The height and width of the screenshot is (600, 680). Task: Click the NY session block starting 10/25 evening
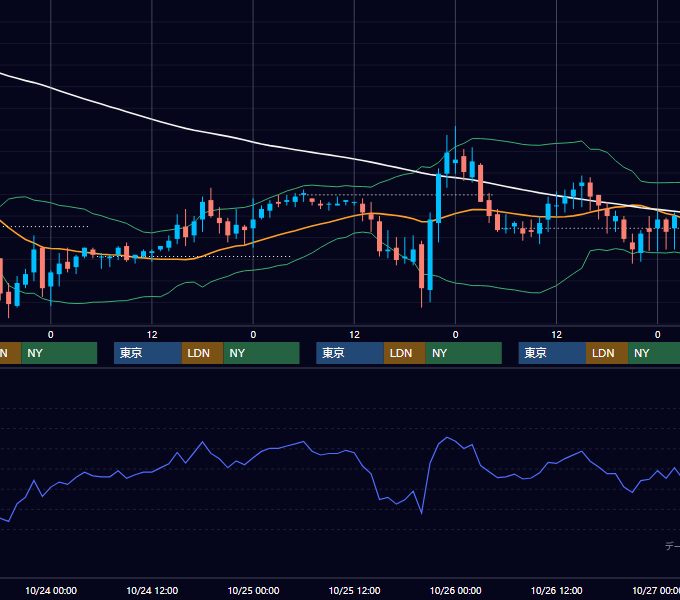(x=464, y=353)
